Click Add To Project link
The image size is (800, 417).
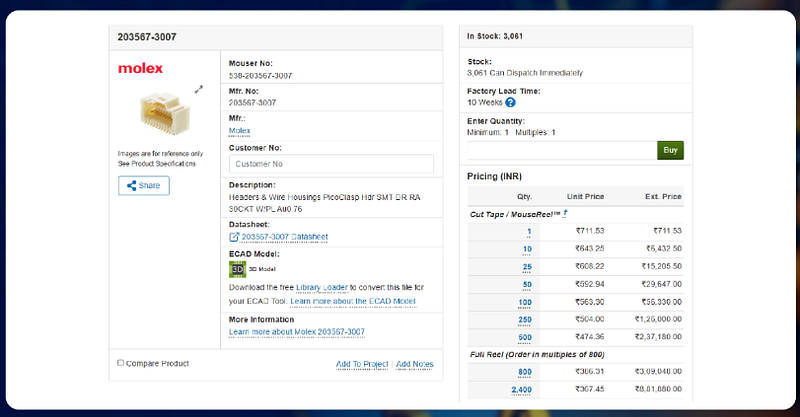[362, 364]
